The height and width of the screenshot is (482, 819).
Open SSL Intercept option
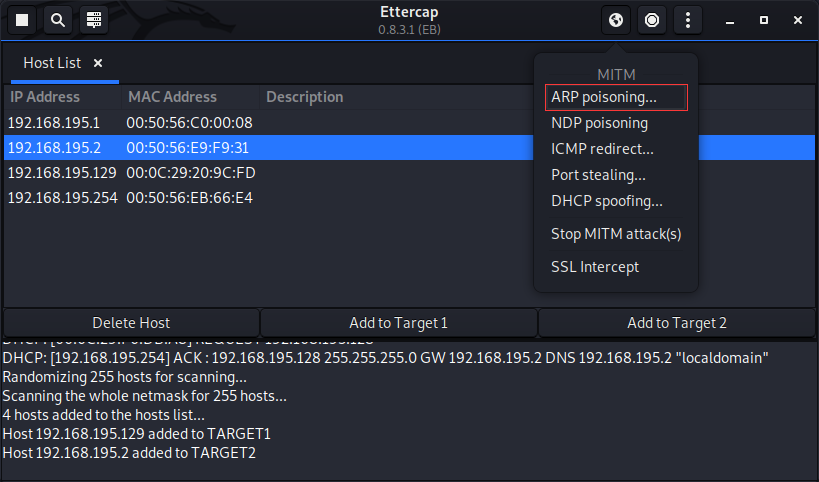click(x=595, y=267)
